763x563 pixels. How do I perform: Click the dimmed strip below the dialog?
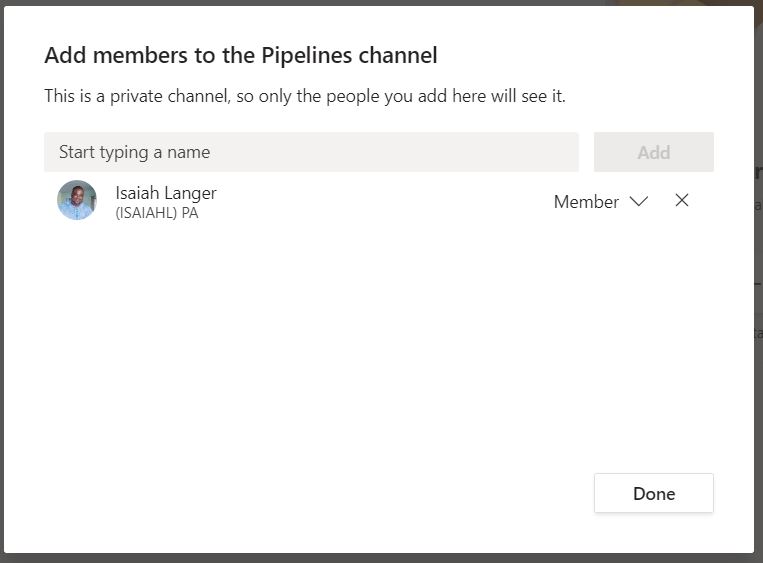click(x=380, y=558)
